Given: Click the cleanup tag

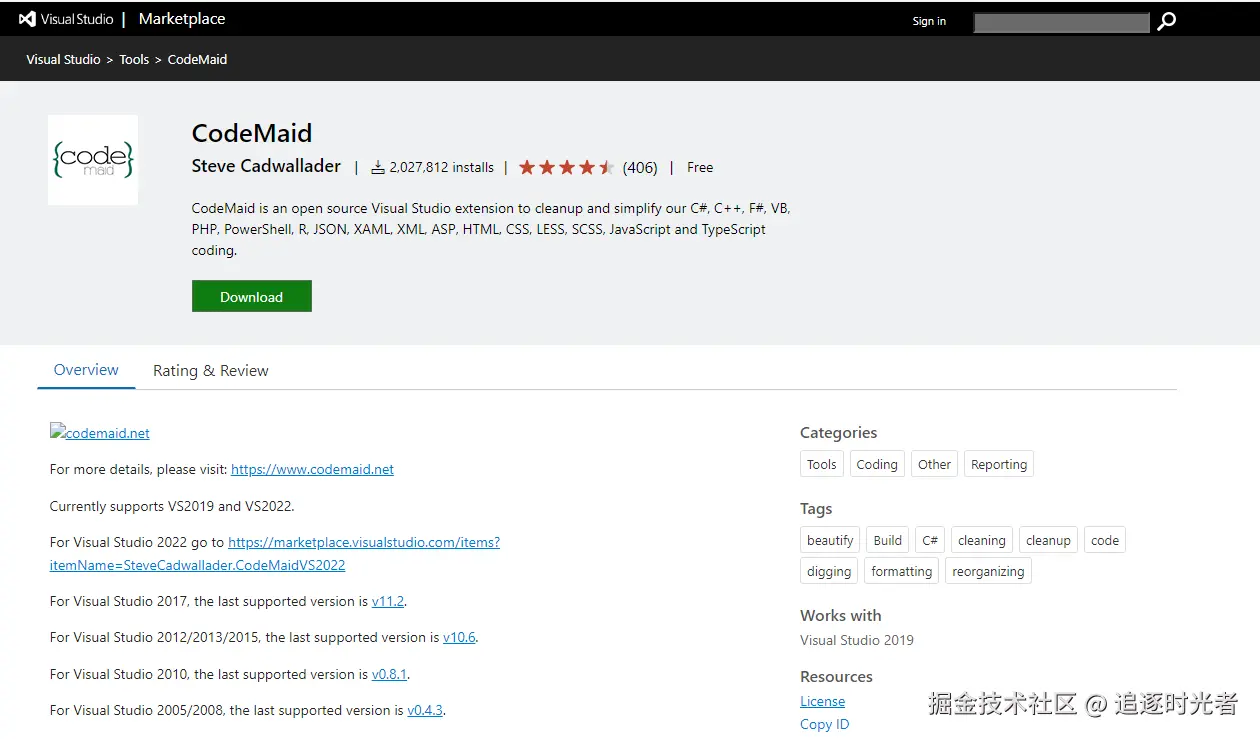Looking at the screenshot, I should tap(1048, 540).
